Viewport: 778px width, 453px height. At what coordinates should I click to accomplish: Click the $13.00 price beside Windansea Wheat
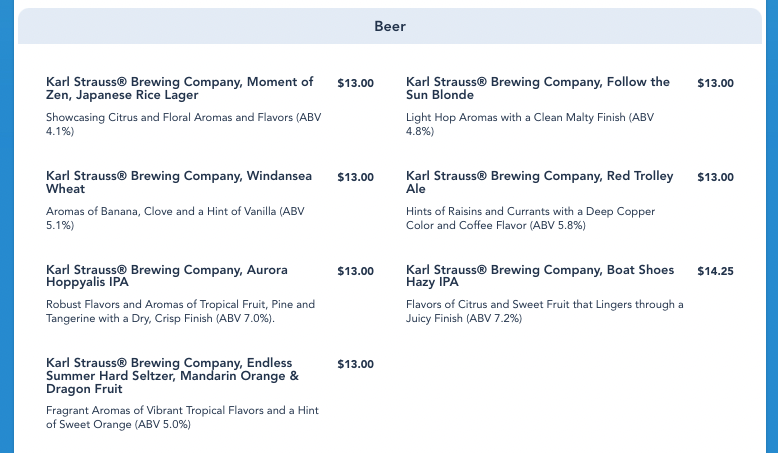coord(355,177)
